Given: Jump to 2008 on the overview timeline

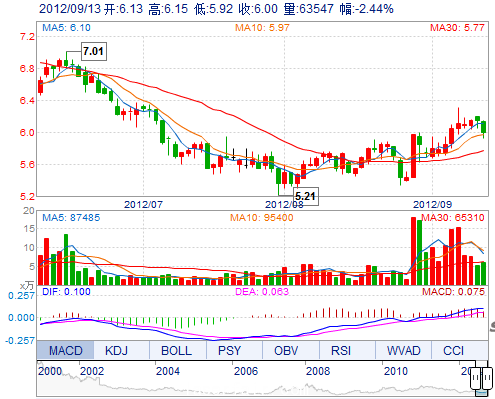Looking at the screenshot, I should point(318,371).
